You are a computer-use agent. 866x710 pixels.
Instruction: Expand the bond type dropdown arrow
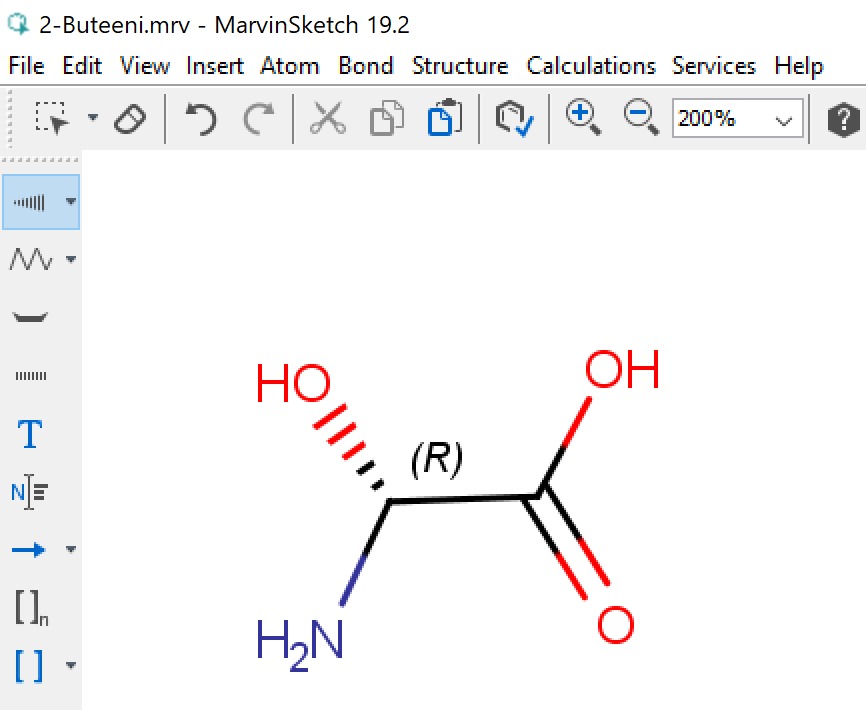71,202
